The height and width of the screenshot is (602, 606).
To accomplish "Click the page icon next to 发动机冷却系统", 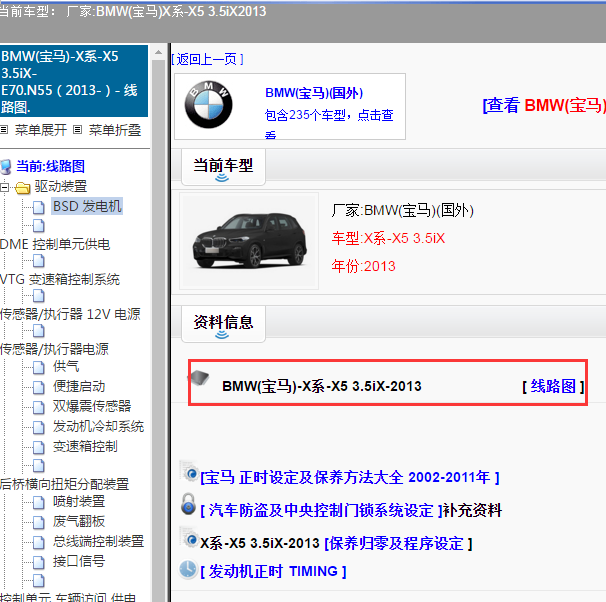I will 38,427.
